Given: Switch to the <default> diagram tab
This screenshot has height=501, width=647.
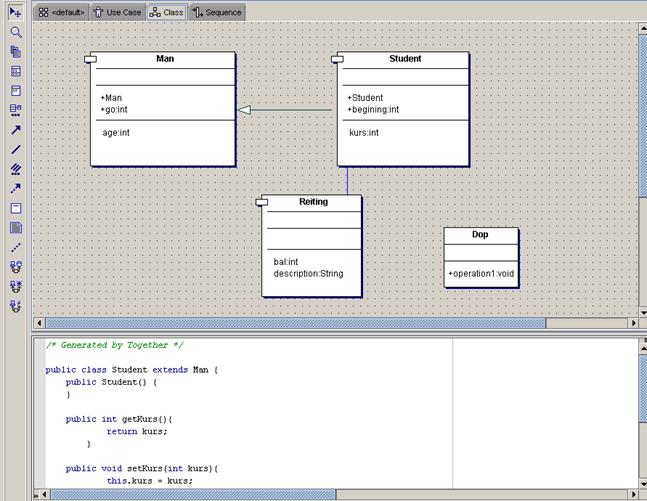Looking at the screenshot, I should [x=62, y=12].
